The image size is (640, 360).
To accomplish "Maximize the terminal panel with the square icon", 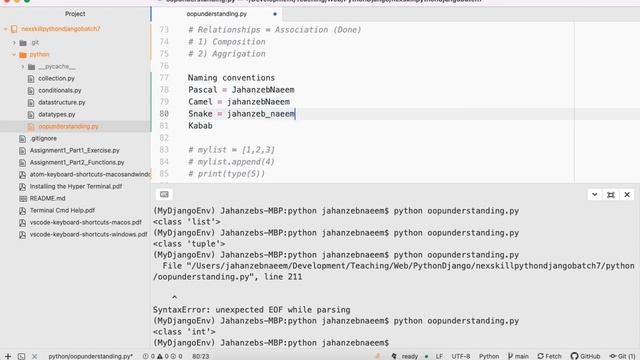I will coord(611,195).
